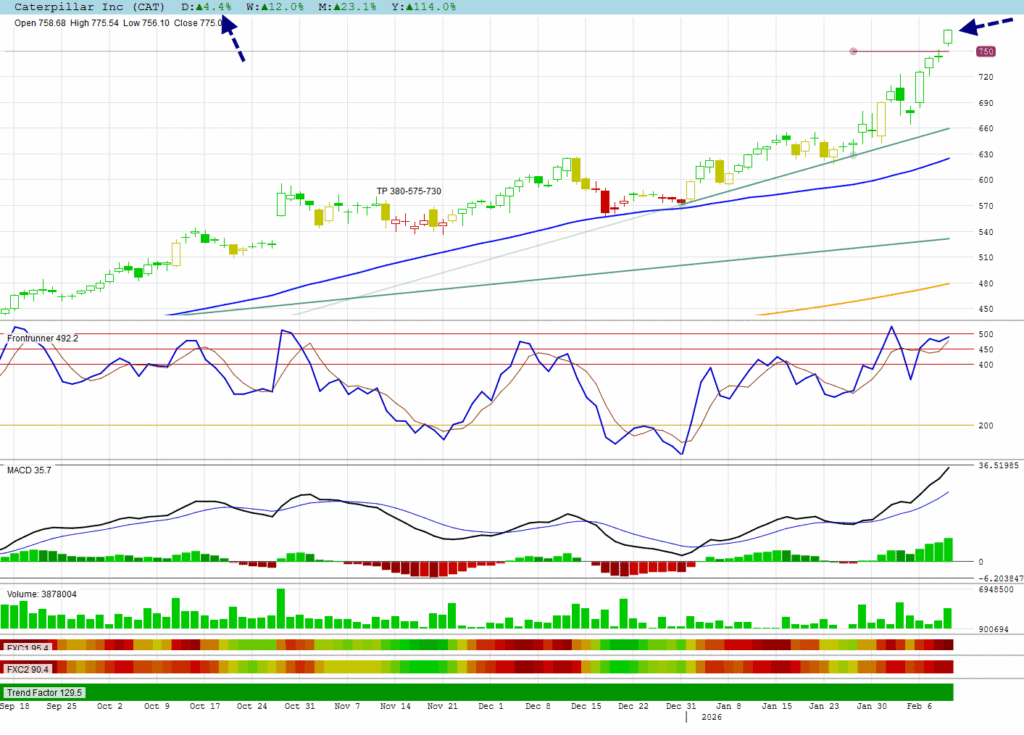Viewport: 1024px width, 735px height.
Task: Click the topmost green candlestick near 775
Action: coord(948,37)
